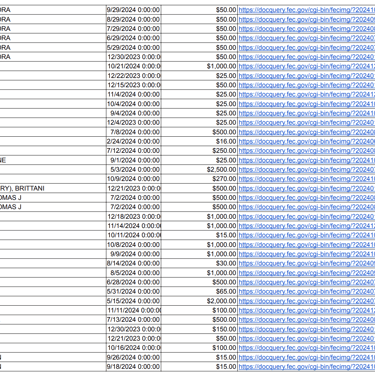Select the 11/4/2024 0:00:00 date cell
Viewport: 375px width, 375px height.
click(x=134, y=94)
